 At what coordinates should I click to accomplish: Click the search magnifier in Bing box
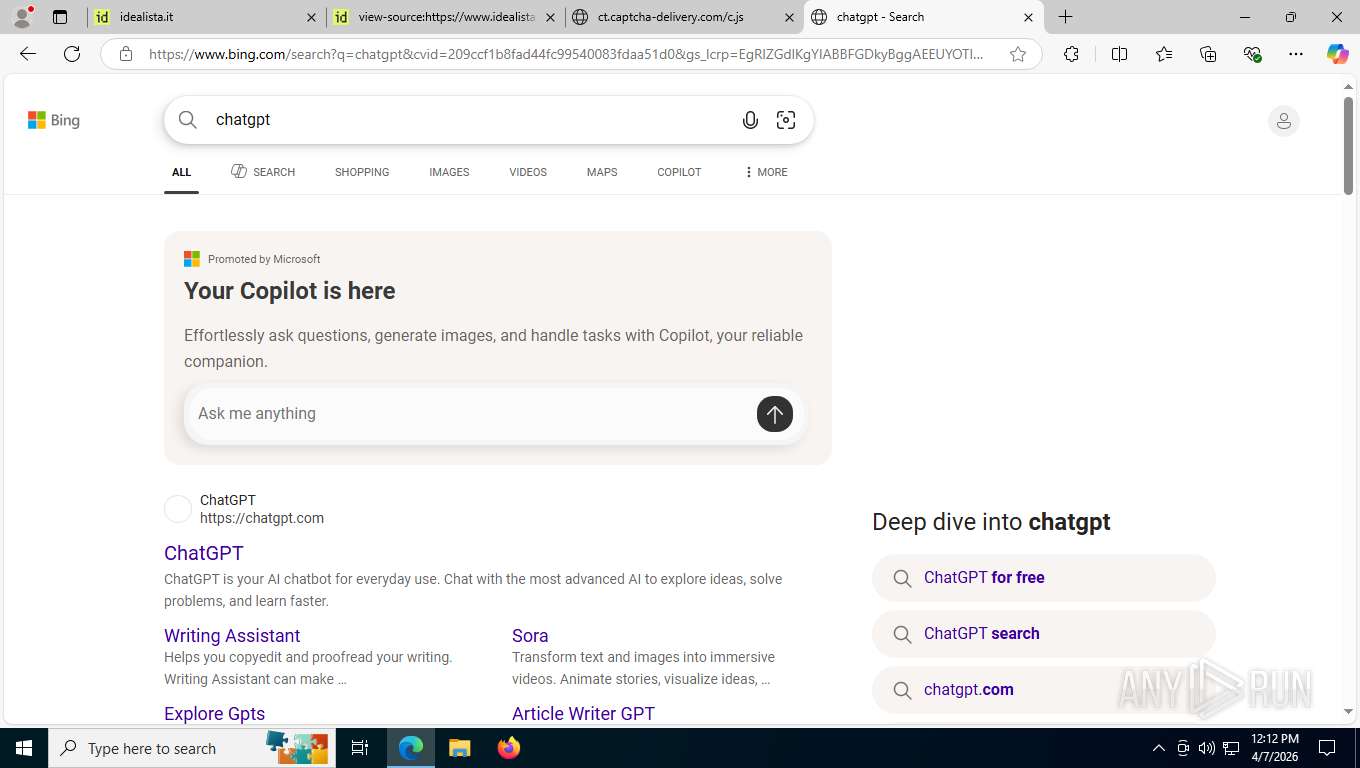[x=188, y=120]
